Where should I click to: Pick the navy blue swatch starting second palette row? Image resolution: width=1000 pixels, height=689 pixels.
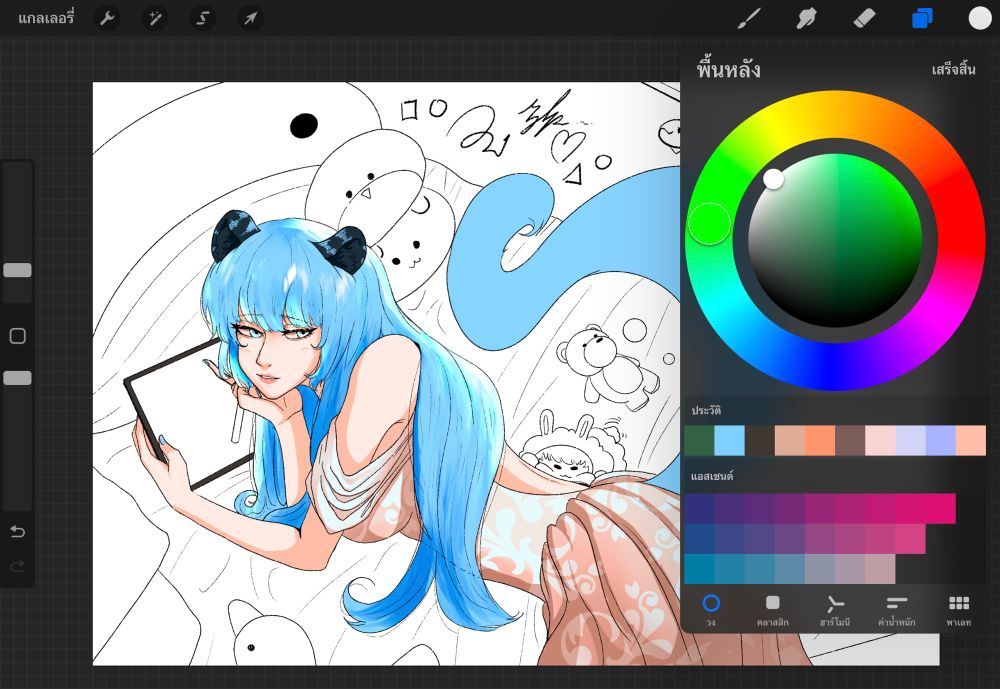(x=699, y=539)
